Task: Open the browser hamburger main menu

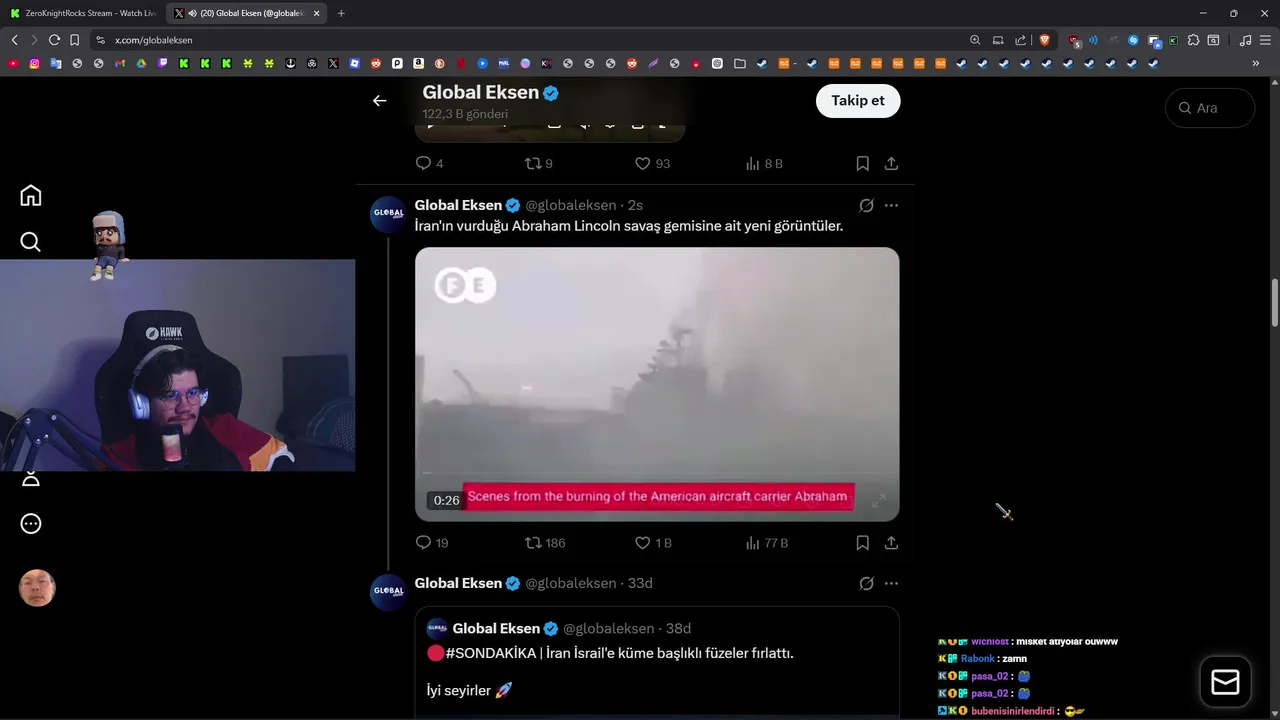Action: click(x=1265, y=40)
